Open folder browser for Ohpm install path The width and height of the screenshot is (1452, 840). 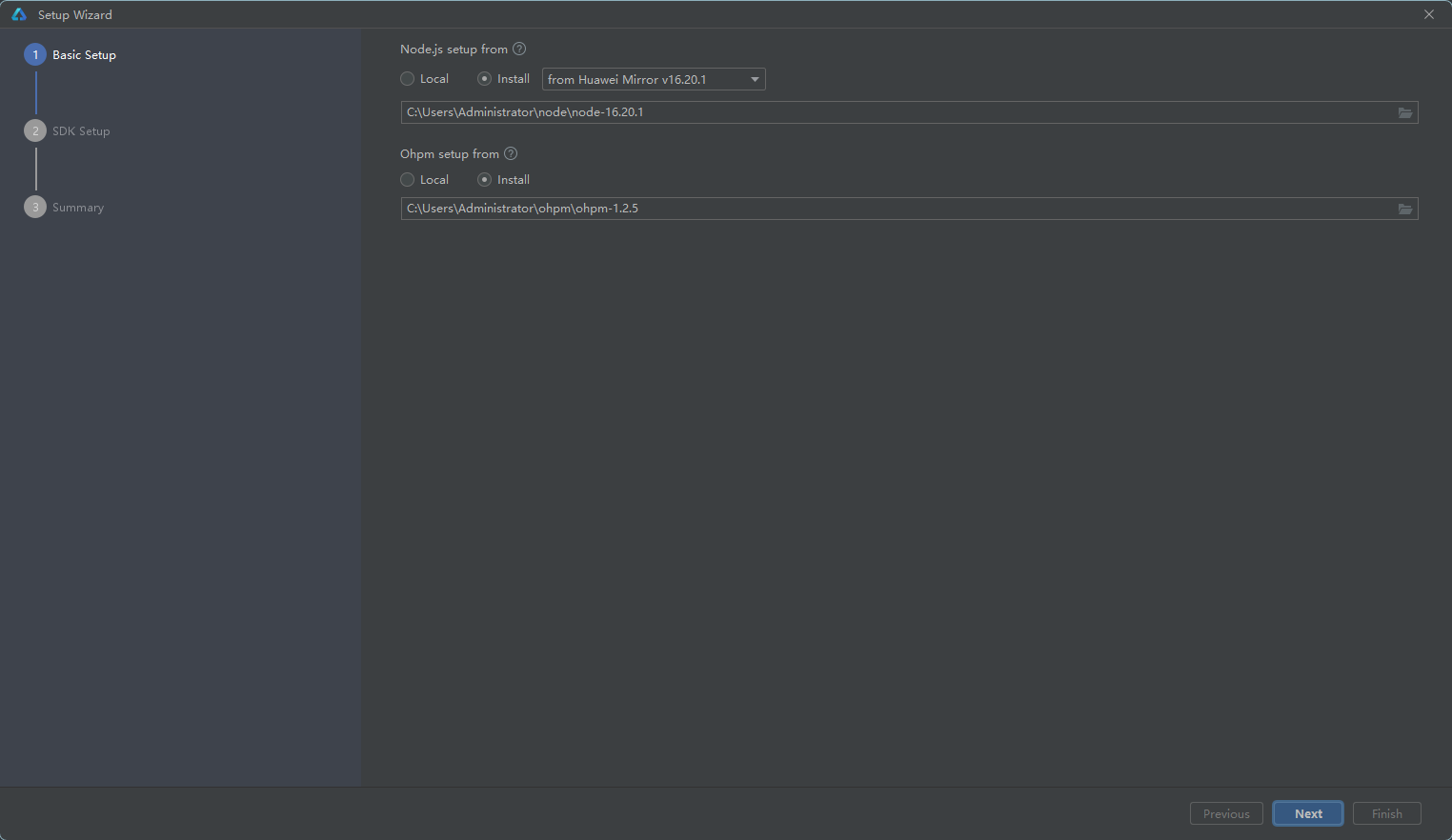click(x=1405, y=209)
